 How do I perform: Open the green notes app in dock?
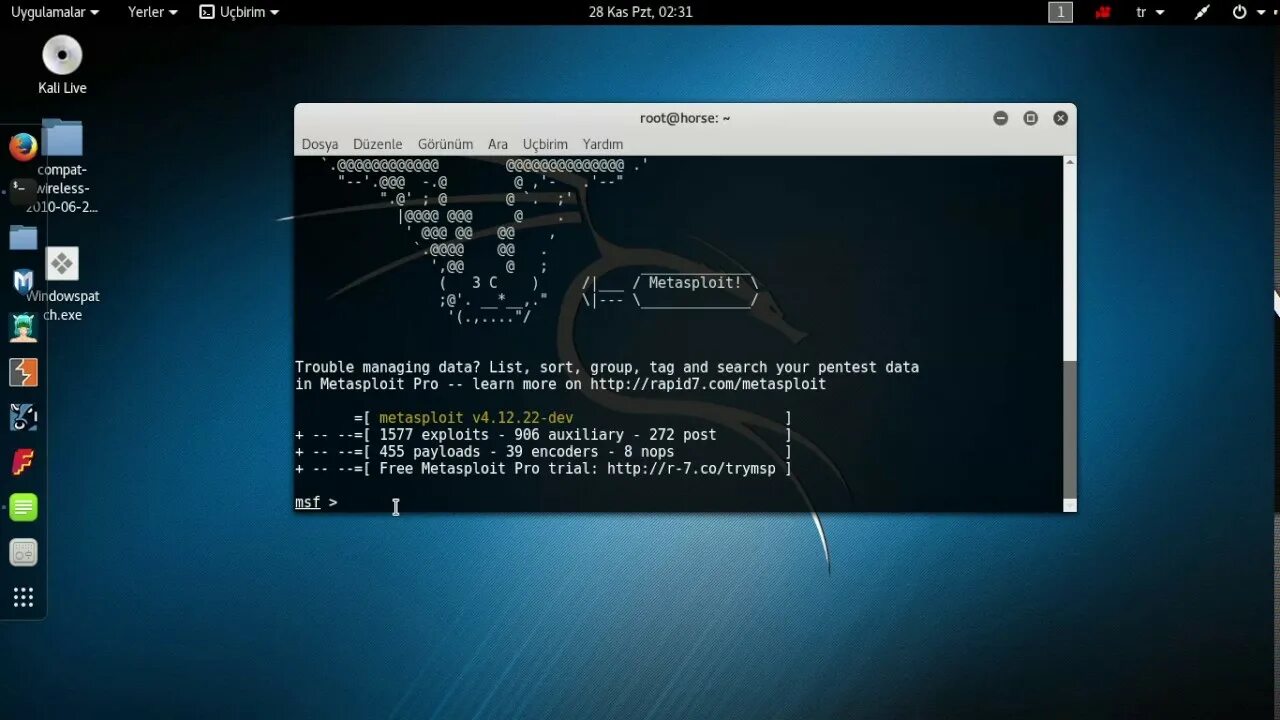23,507
